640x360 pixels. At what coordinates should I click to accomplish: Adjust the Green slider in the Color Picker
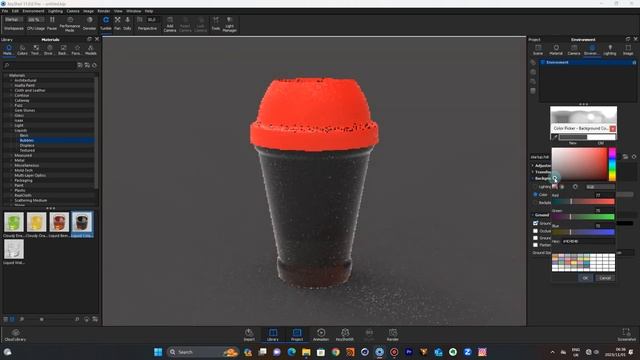[x=583, y=217]
